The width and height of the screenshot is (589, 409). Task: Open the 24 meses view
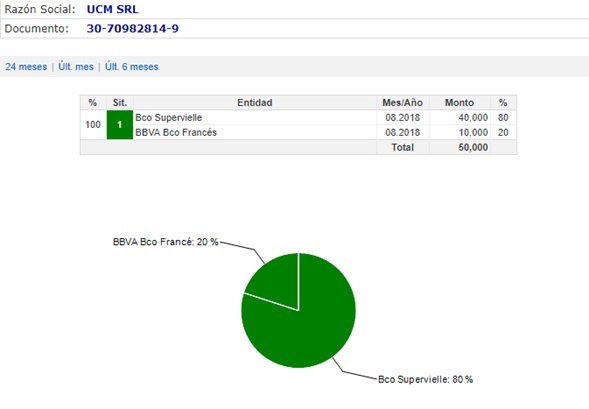tap(26, 67)
